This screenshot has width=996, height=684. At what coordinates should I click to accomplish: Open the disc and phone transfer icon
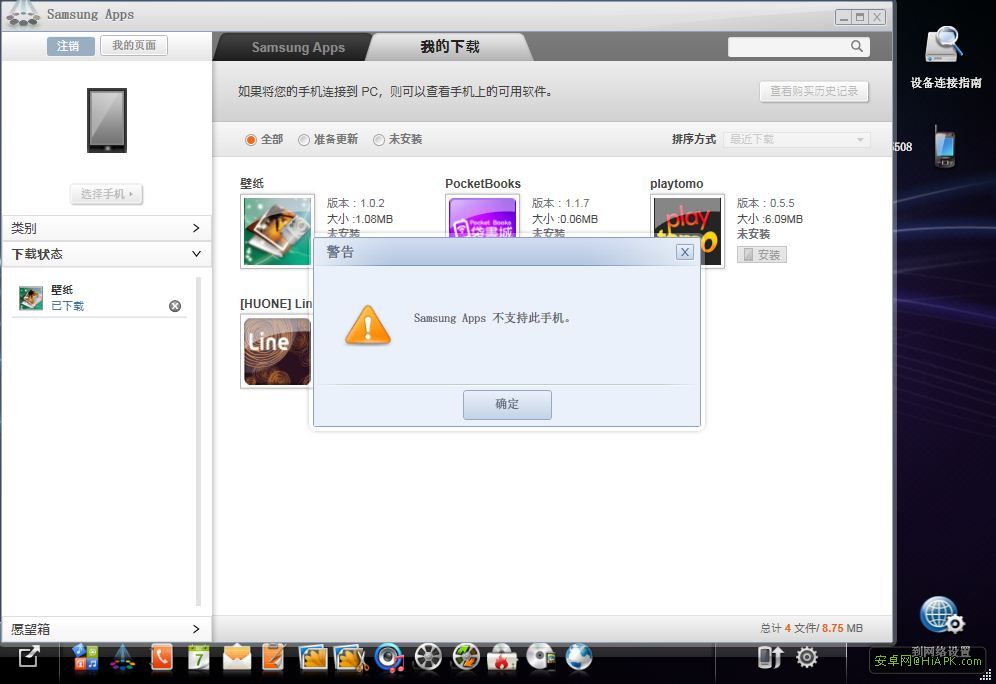click(x=541, y=657)
